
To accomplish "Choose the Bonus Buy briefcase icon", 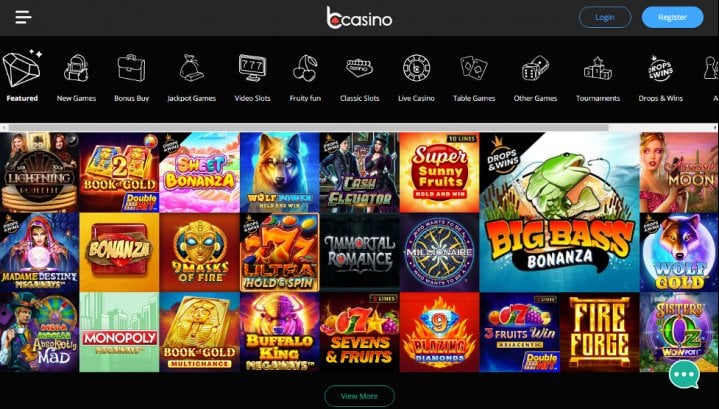I will pyautogui.click(x=131, y=68).
